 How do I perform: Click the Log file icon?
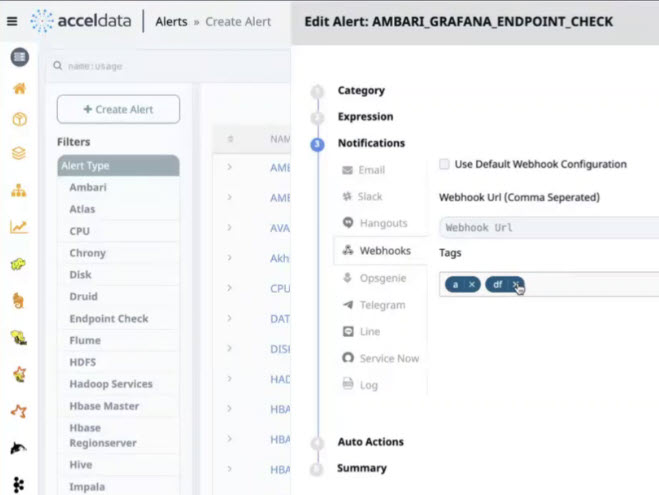coord(348,384)
